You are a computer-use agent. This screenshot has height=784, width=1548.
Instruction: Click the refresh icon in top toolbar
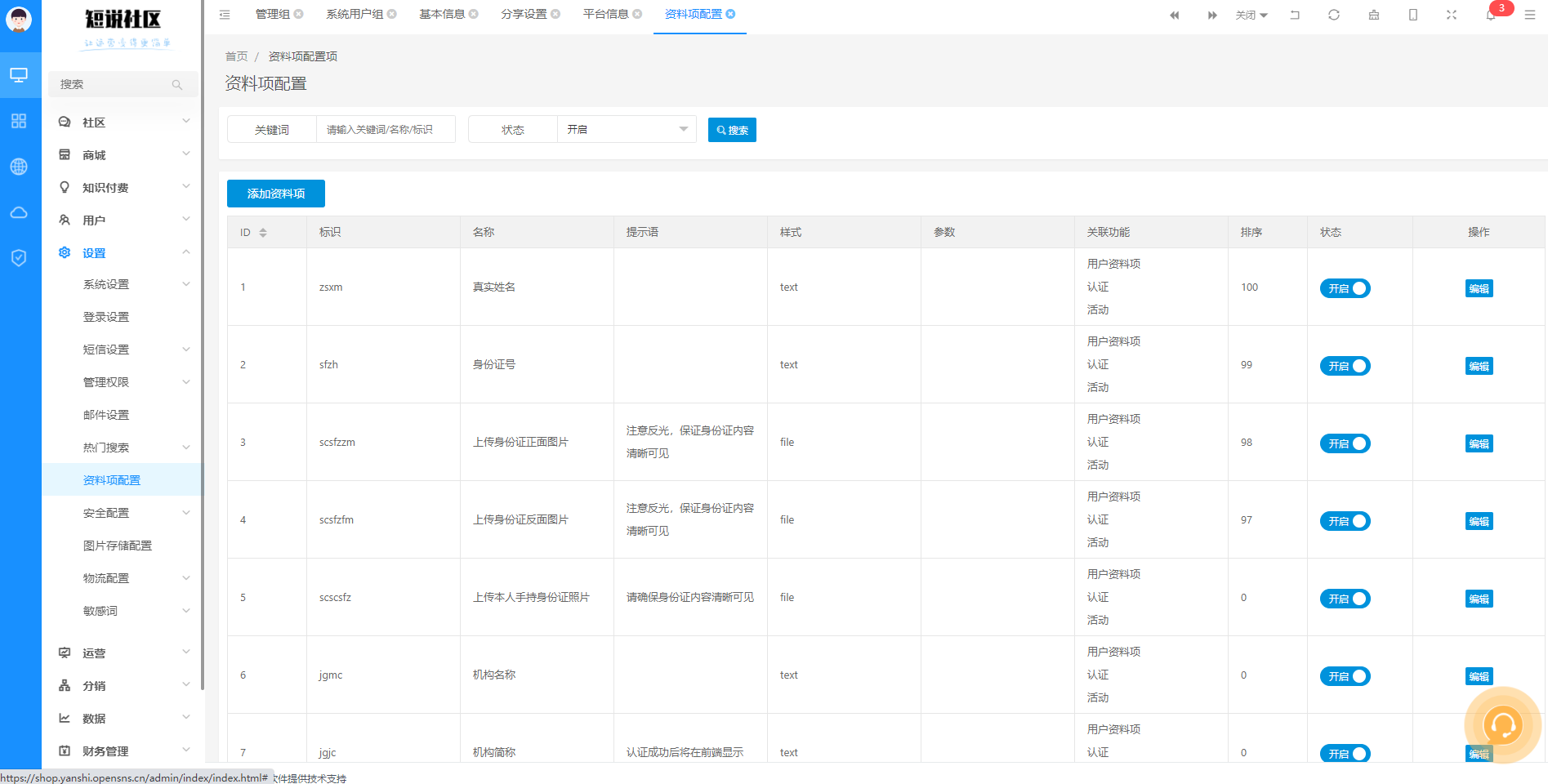pos(1334,15)
